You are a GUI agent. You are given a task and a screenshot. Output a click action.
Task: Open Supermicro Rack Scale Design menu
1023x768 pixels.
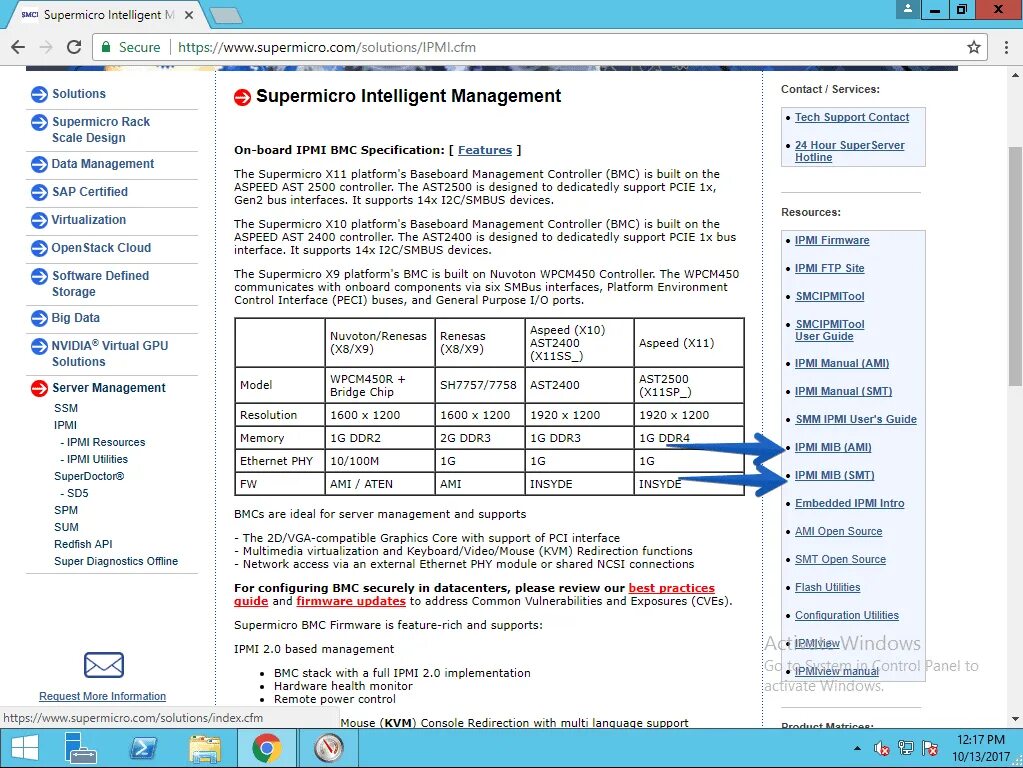[x=100, y=130]
